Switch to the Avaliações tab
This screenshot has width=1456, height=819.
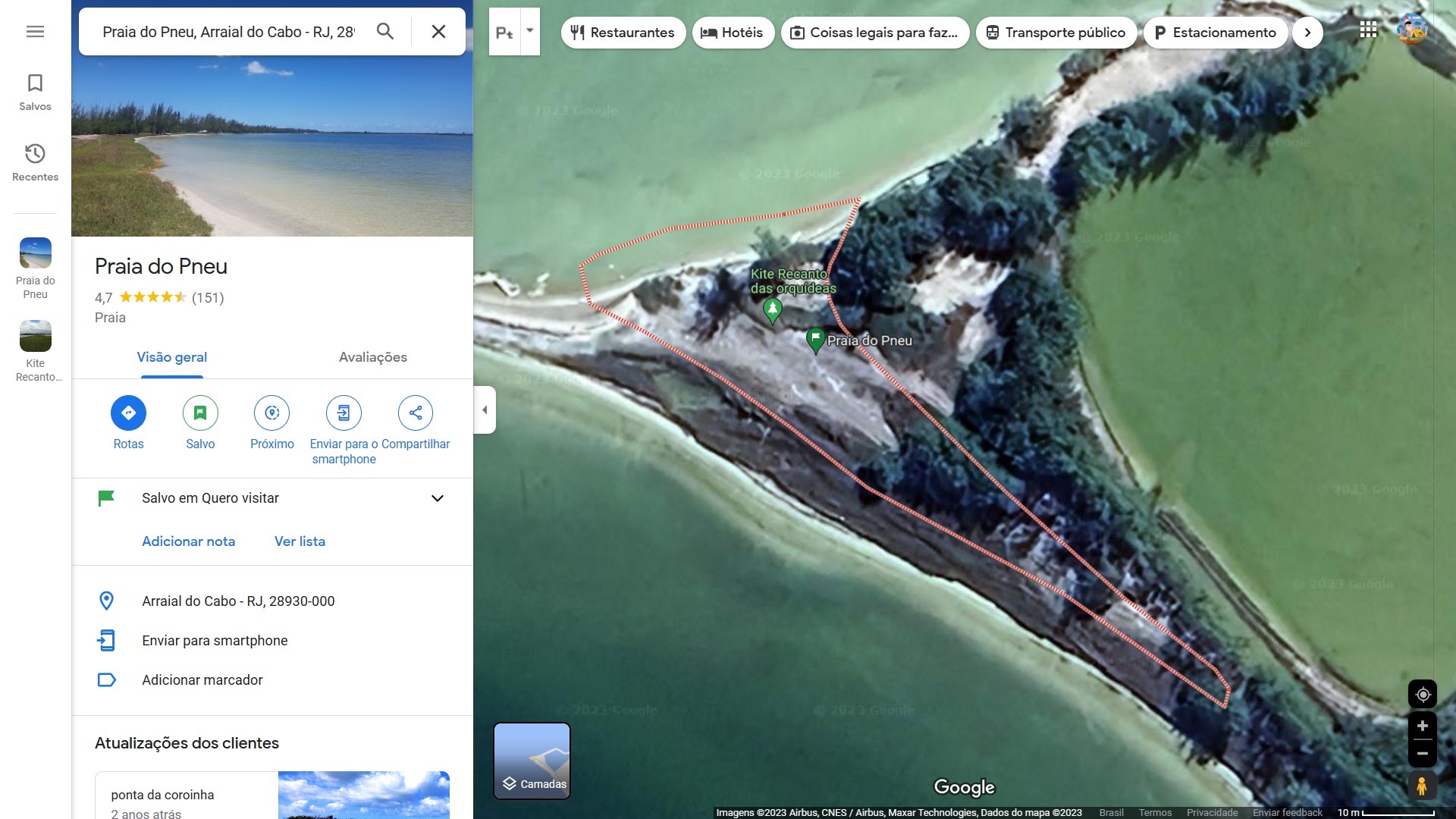pos(373,357)
